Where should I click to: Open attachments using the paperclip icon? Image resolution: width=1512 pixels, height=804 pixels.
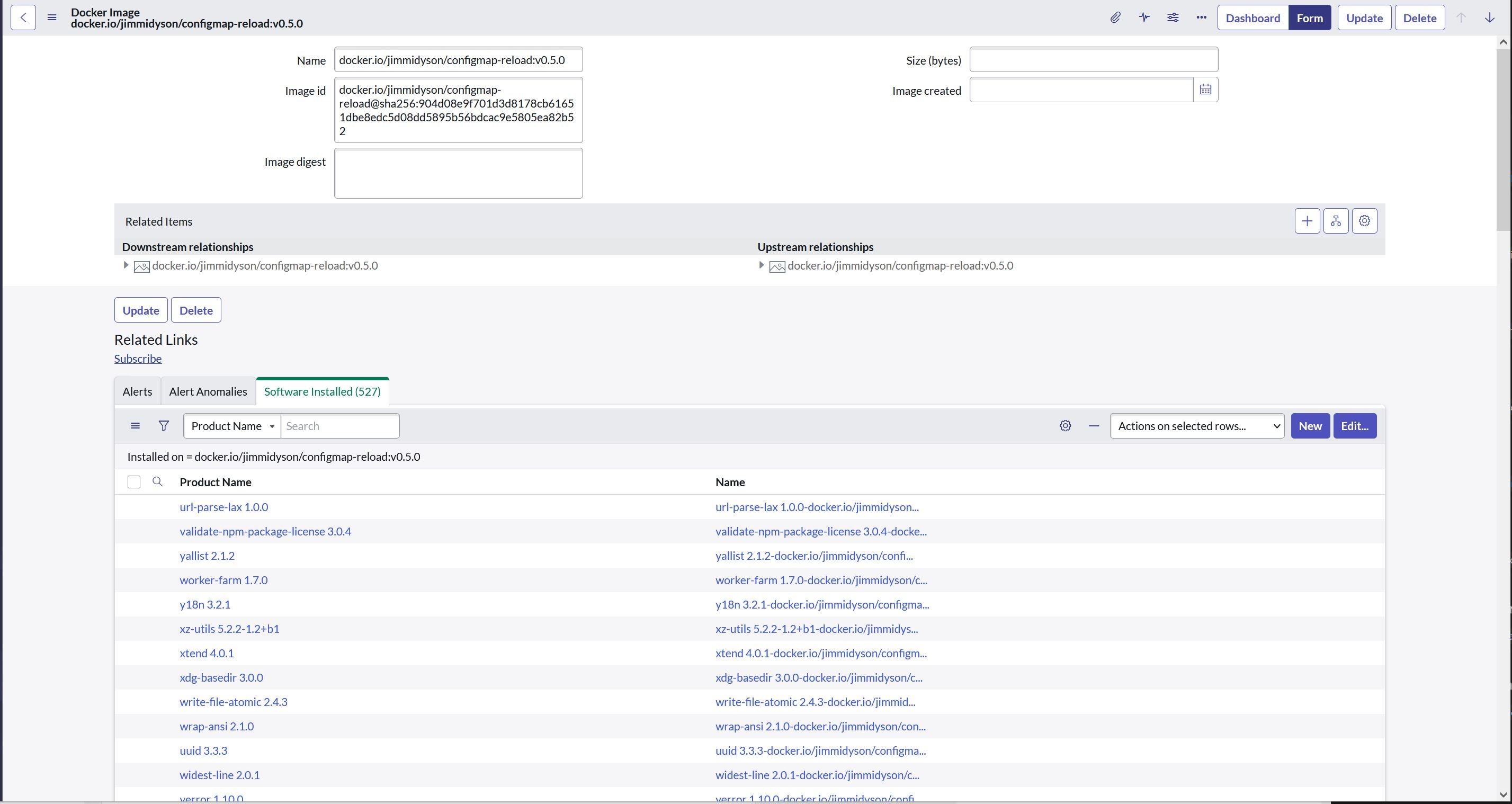click(x=1115, y=17)
